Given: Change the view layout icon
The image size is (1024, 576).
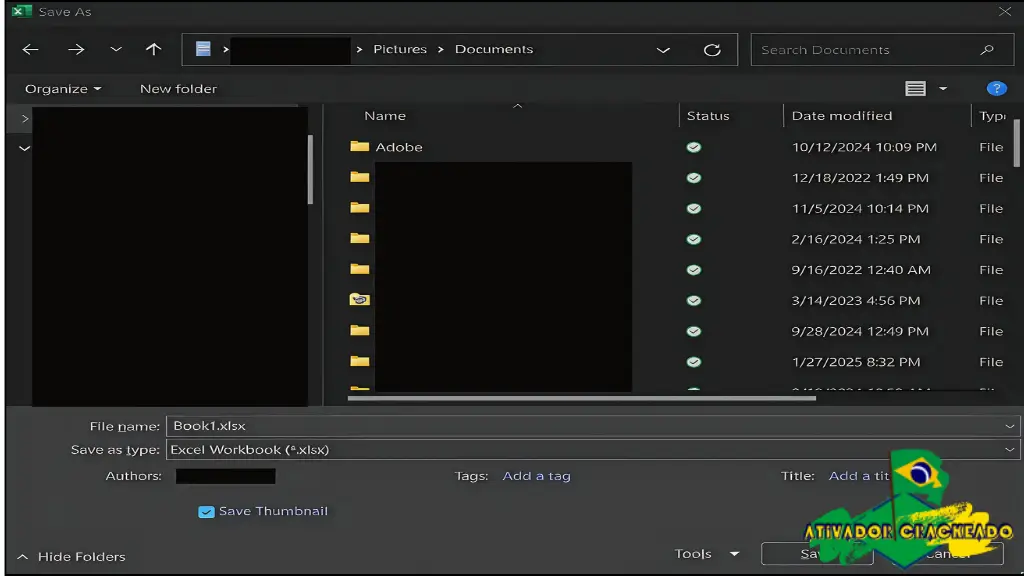Looking at the screenshot, I should (x=915, y=89).
